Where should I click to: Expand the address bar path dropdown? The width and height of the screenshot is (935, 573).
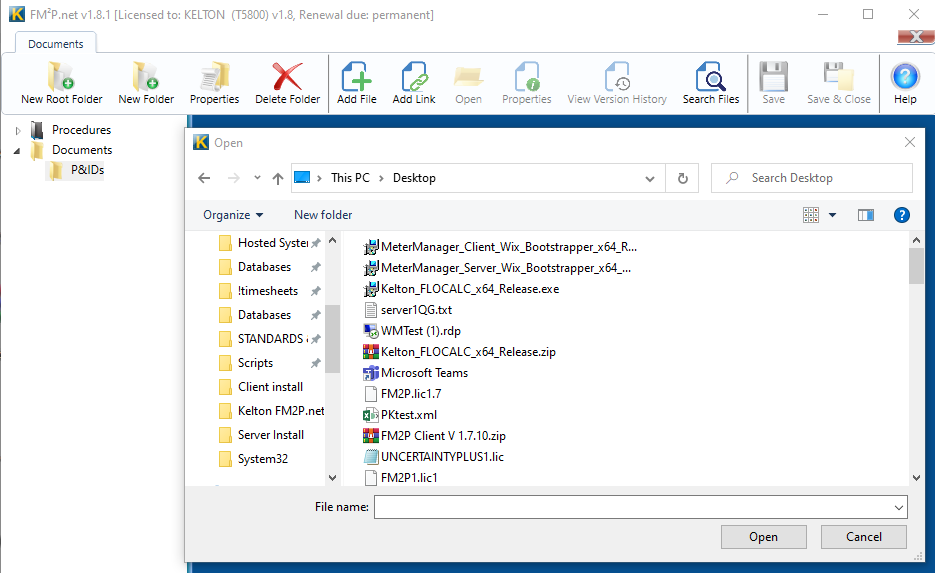point(650,178)
